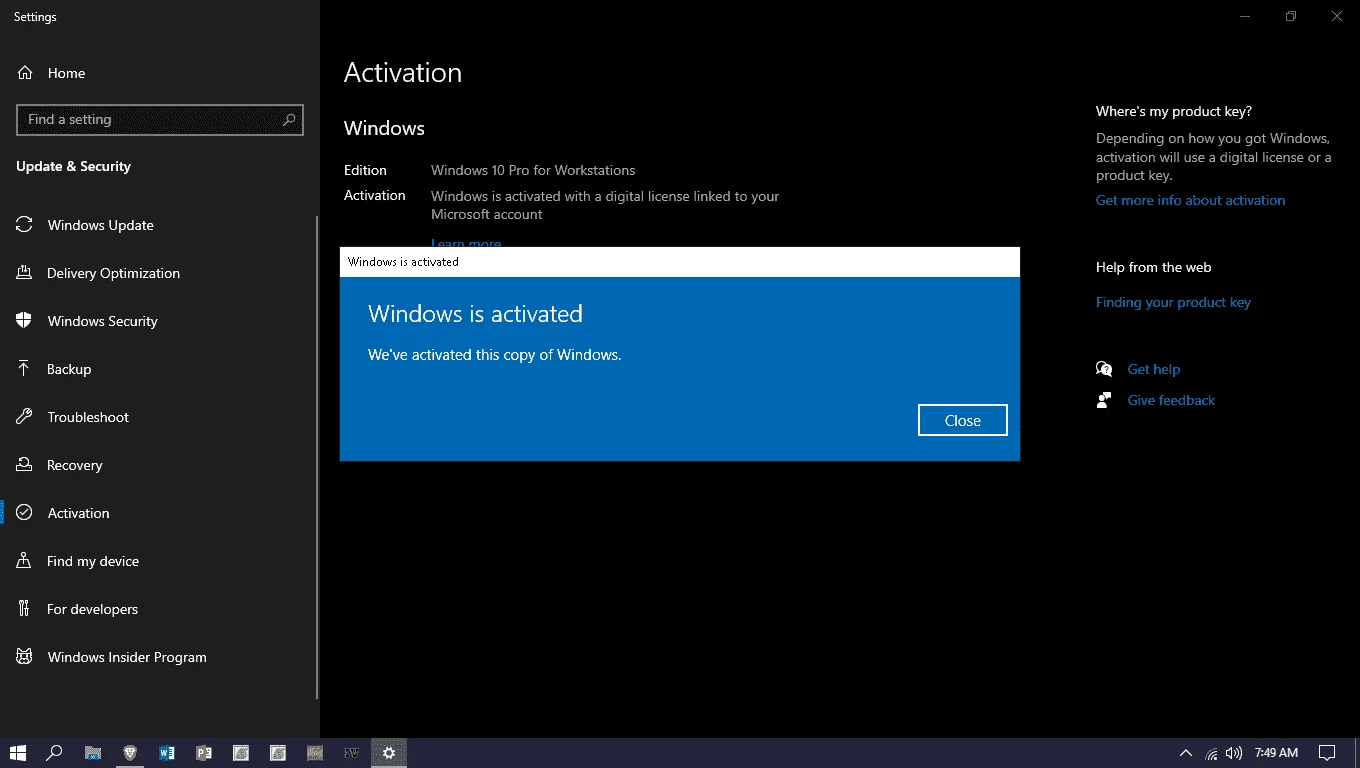Click the "Help from the web" heading
1360x768 pixels.
[1153, 267]
